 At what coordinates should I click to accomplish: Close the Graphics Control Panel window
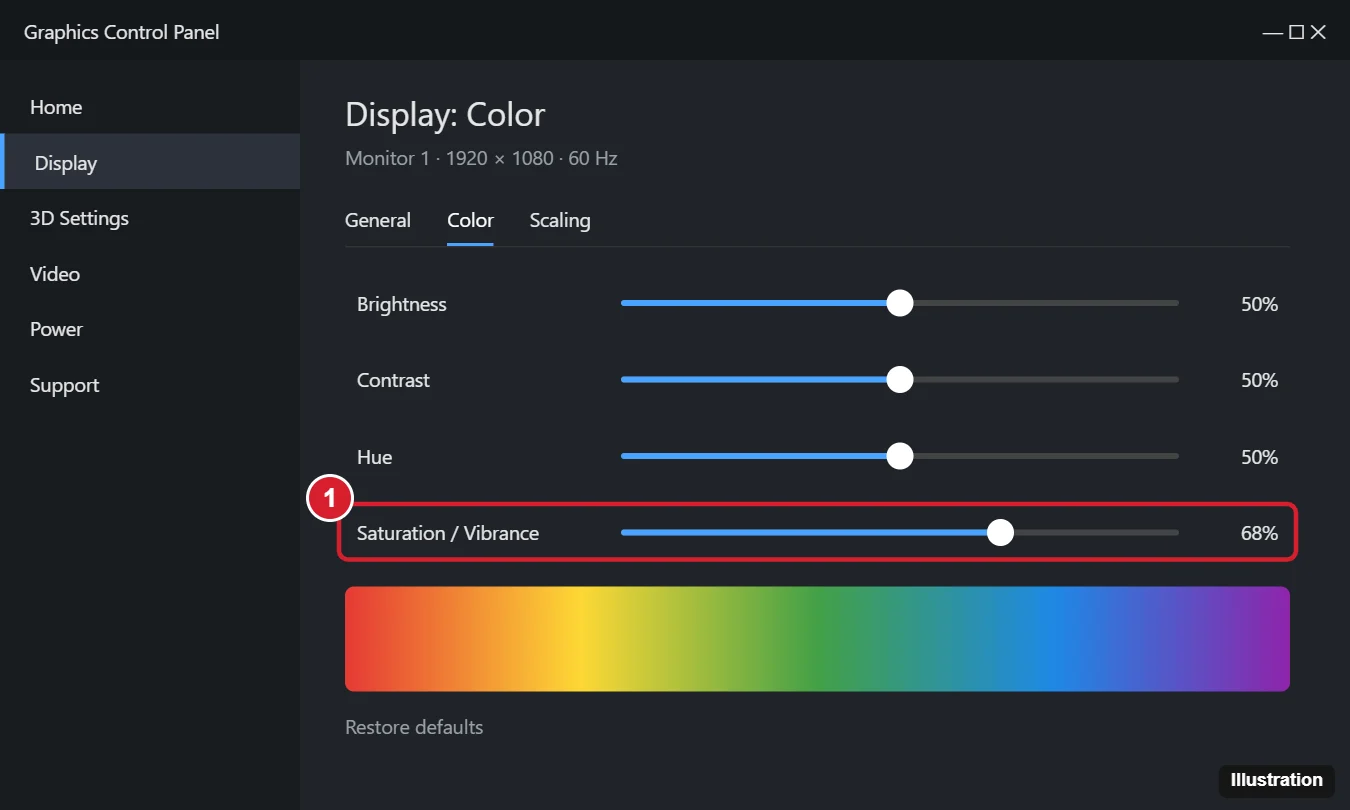coord(1318,32)
